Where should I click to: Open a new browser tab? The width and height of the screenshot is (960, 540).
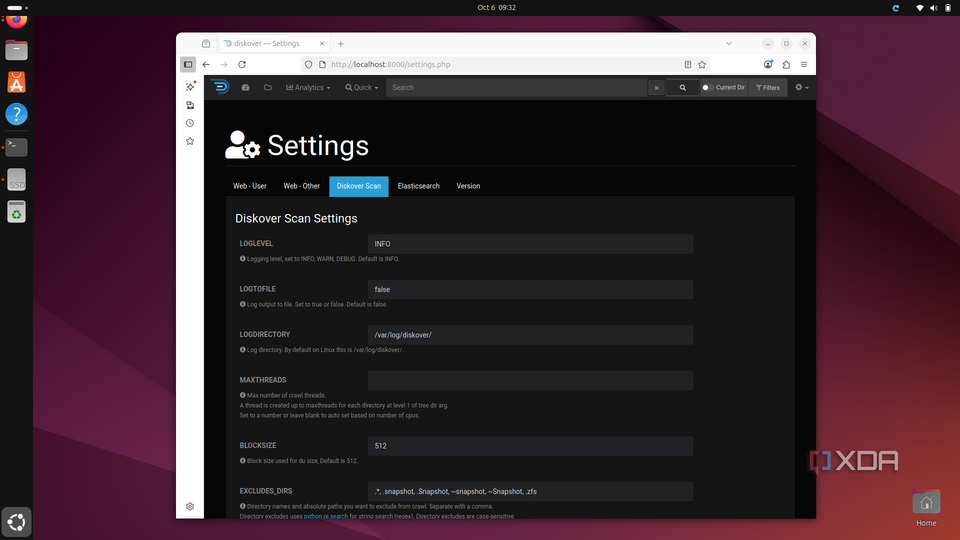tap(341, 43)
